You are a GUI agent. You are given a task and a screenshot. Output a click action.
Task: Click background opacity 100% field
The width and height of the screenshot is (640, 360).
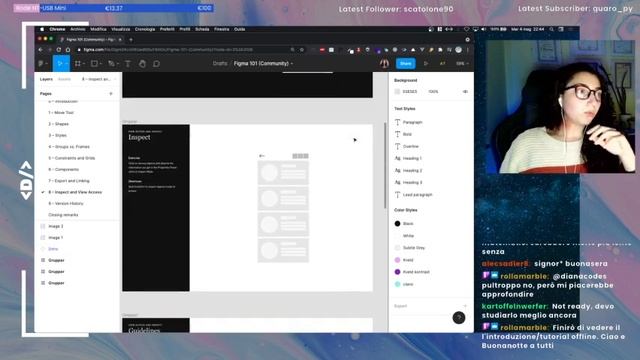pos(433,92)
